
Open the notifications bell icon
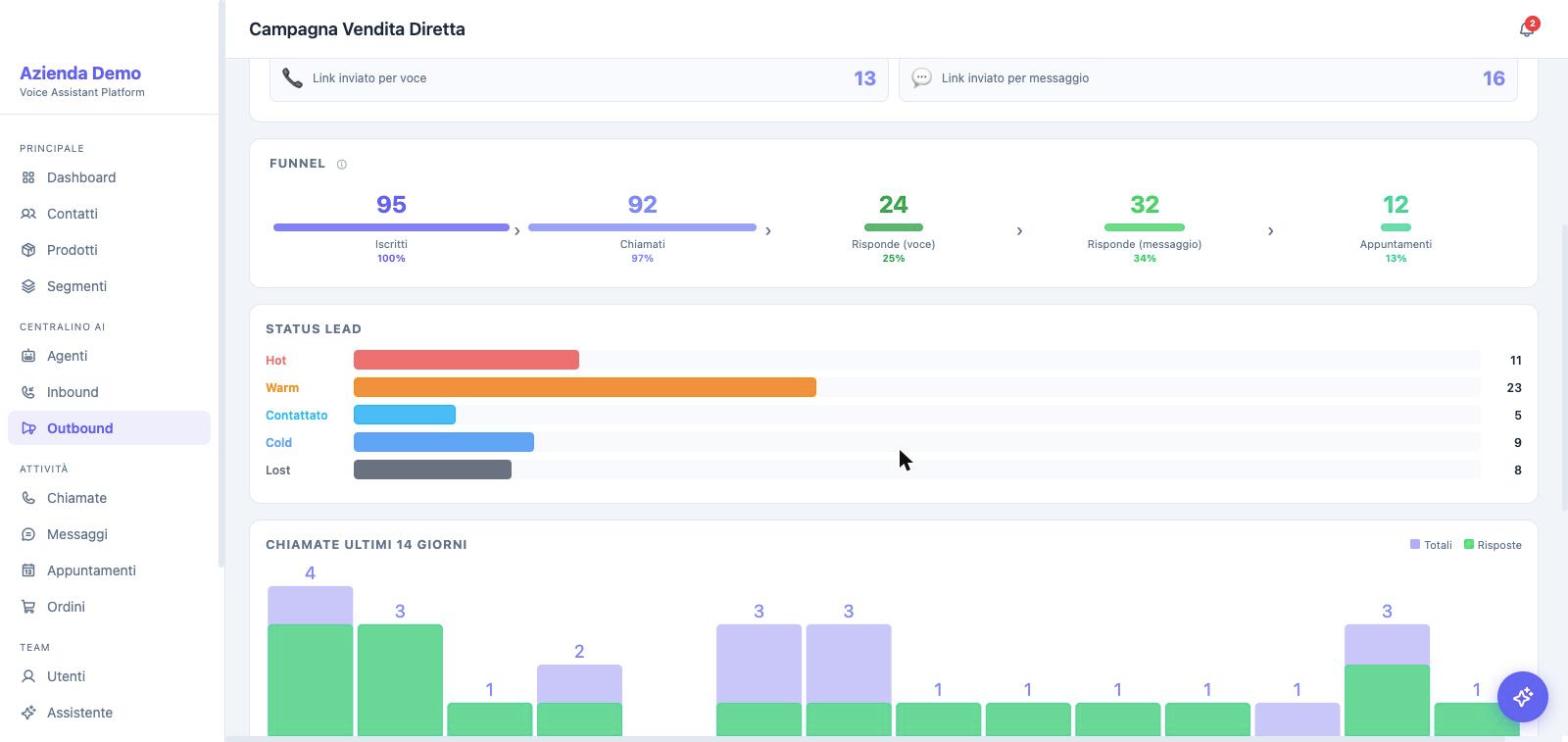(x=1526, y=29)
